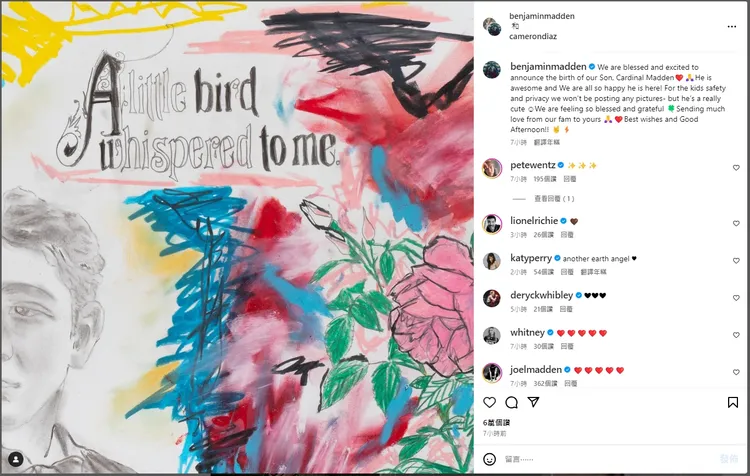Viewport: 750px width, 476px height.
Task: Like the post with the heart icon
Action: [489, 402]
